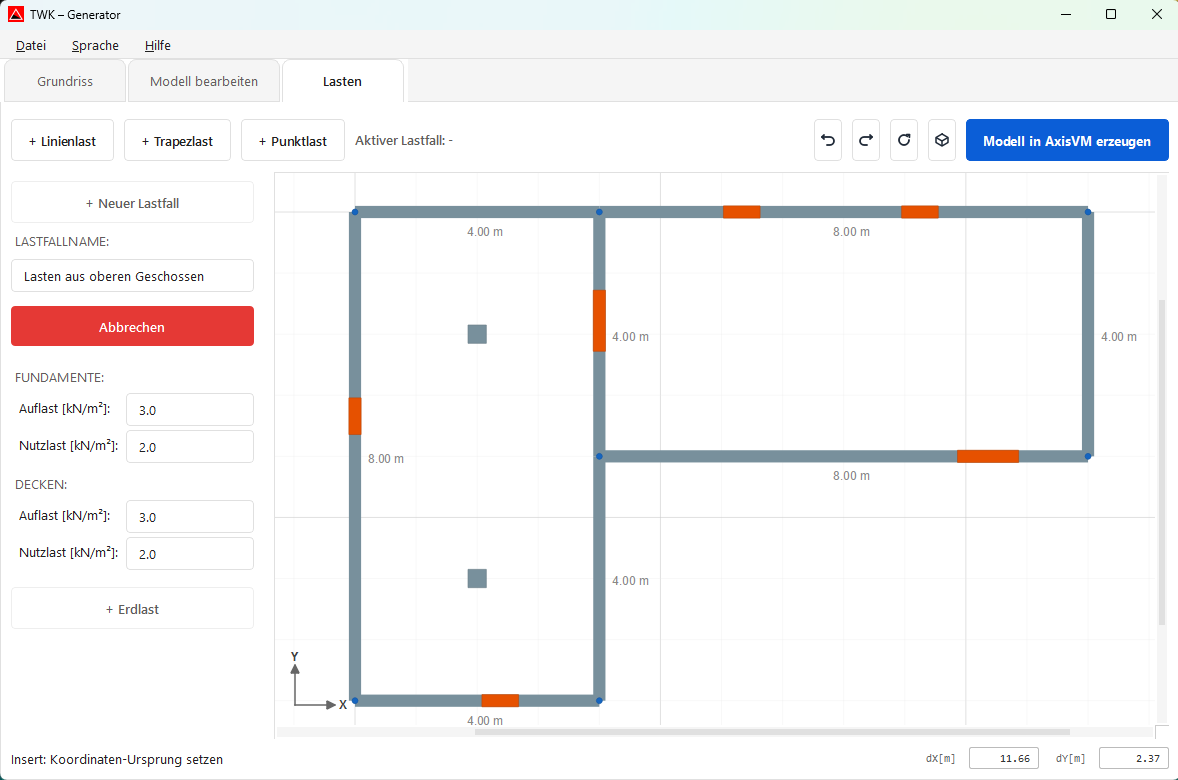Add a new Linienlast
The image size is (1178, 780).
coord(62,141)
